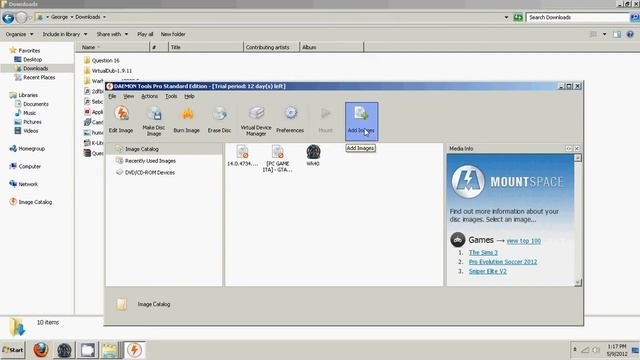640x360 pixels.
Task: Select Image Catalog tree node
Action: (x=142, y=149)
